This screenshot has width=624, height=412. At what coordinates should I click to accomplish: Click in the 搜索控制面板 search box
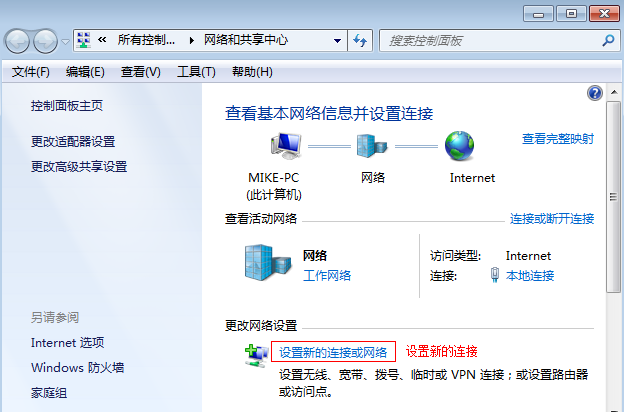pyautogui.click(x=490, y=41)
